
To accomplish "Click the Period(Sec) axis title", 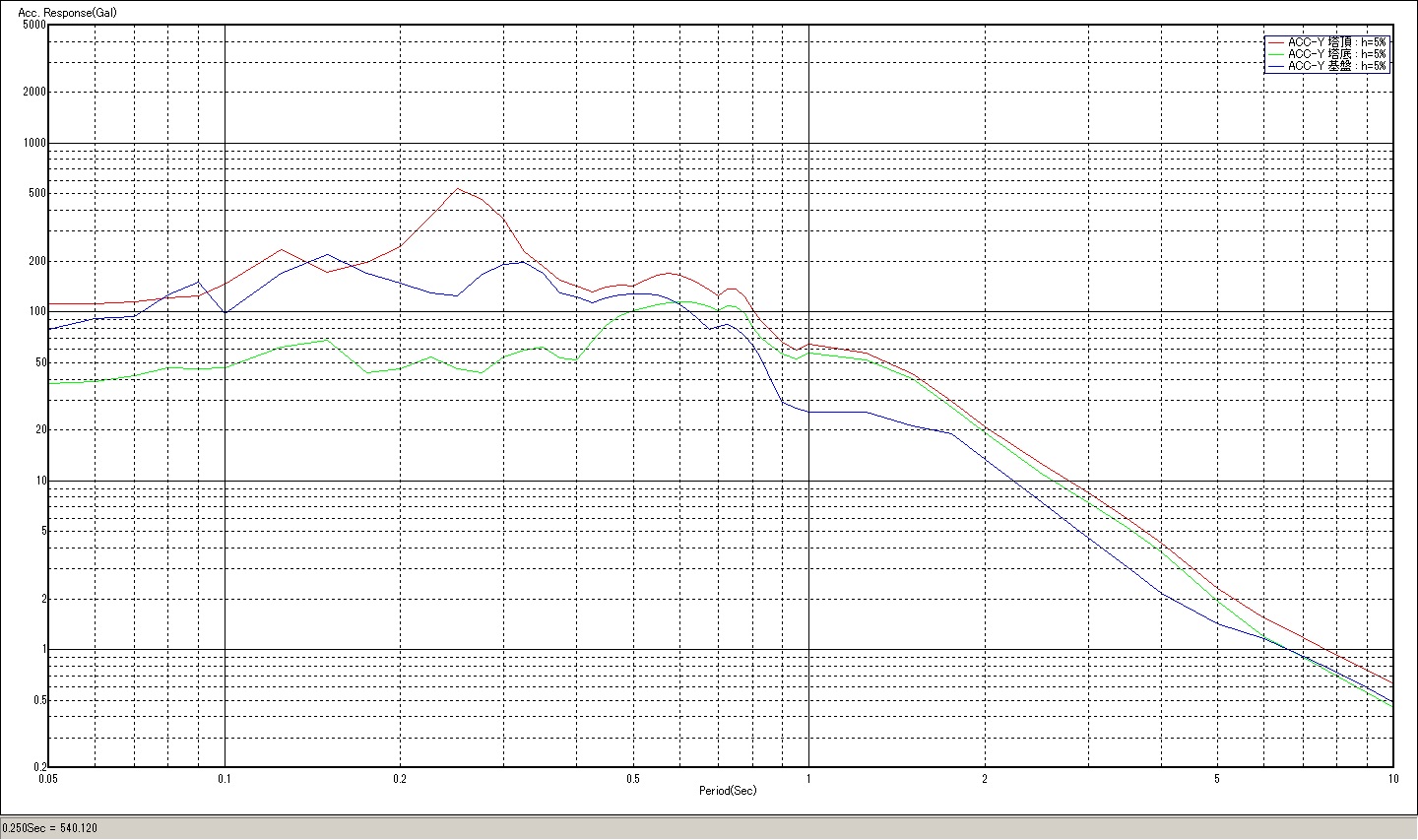I will (728, 791).
